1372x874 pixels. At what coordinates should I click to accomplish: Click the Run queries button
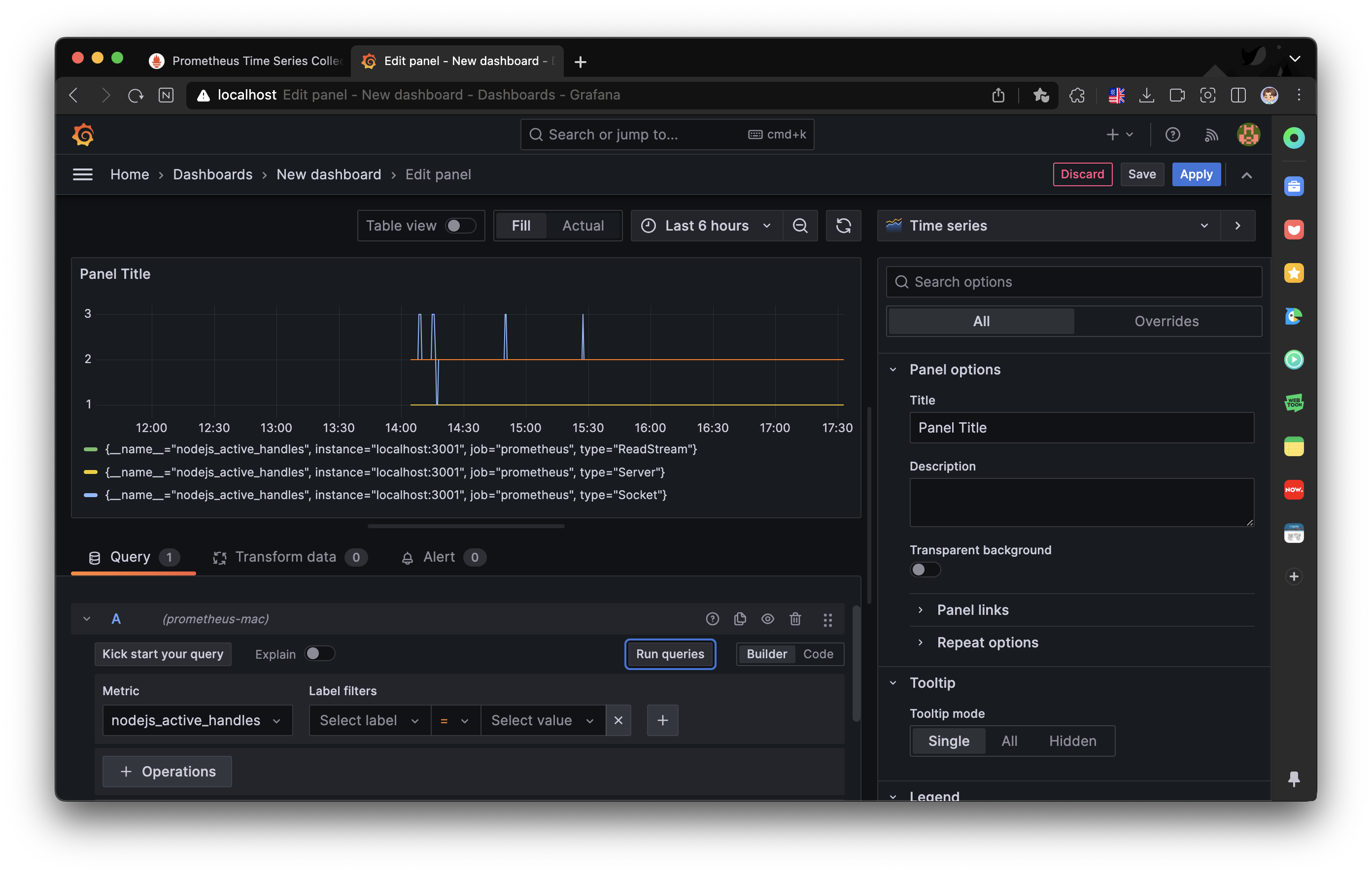click(670, 654)
